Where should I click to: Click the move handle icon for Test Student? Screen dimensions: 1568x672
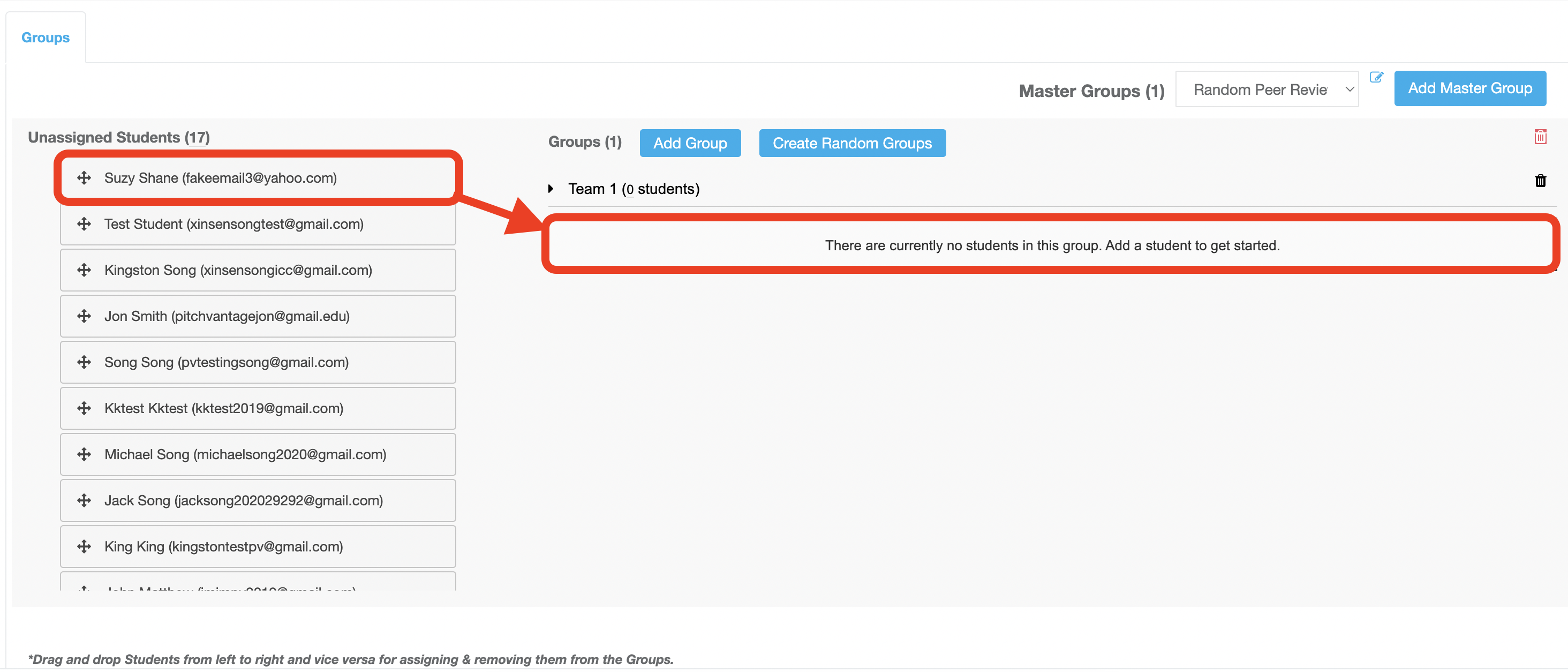[x=84, y=224]
